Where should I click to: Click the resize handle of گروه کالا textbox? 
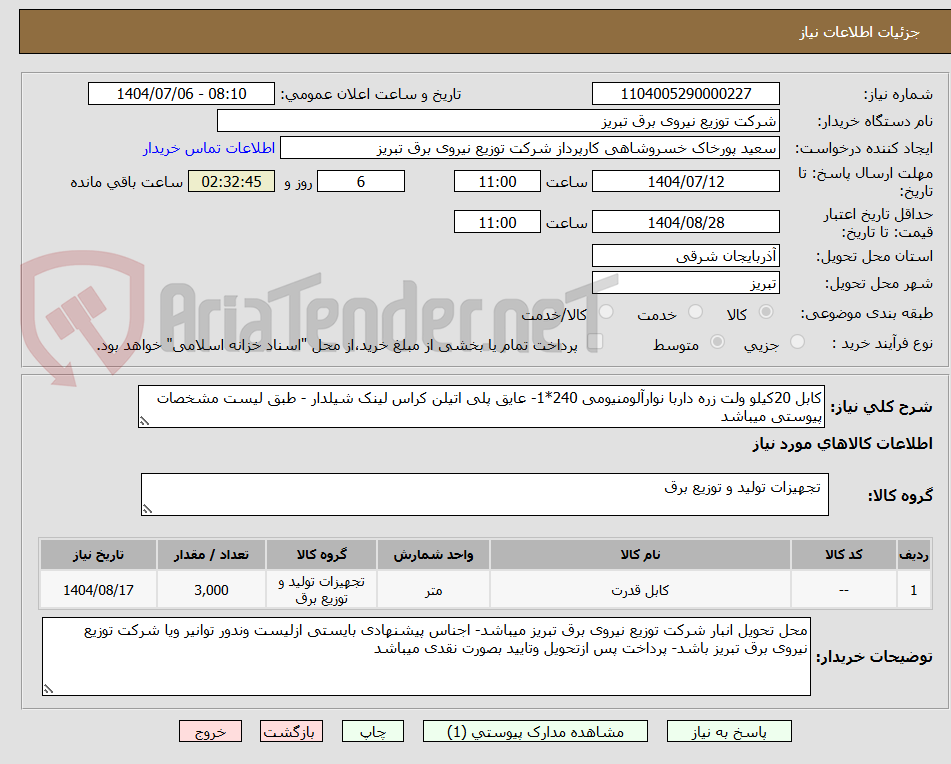click(x=148, y=509)
